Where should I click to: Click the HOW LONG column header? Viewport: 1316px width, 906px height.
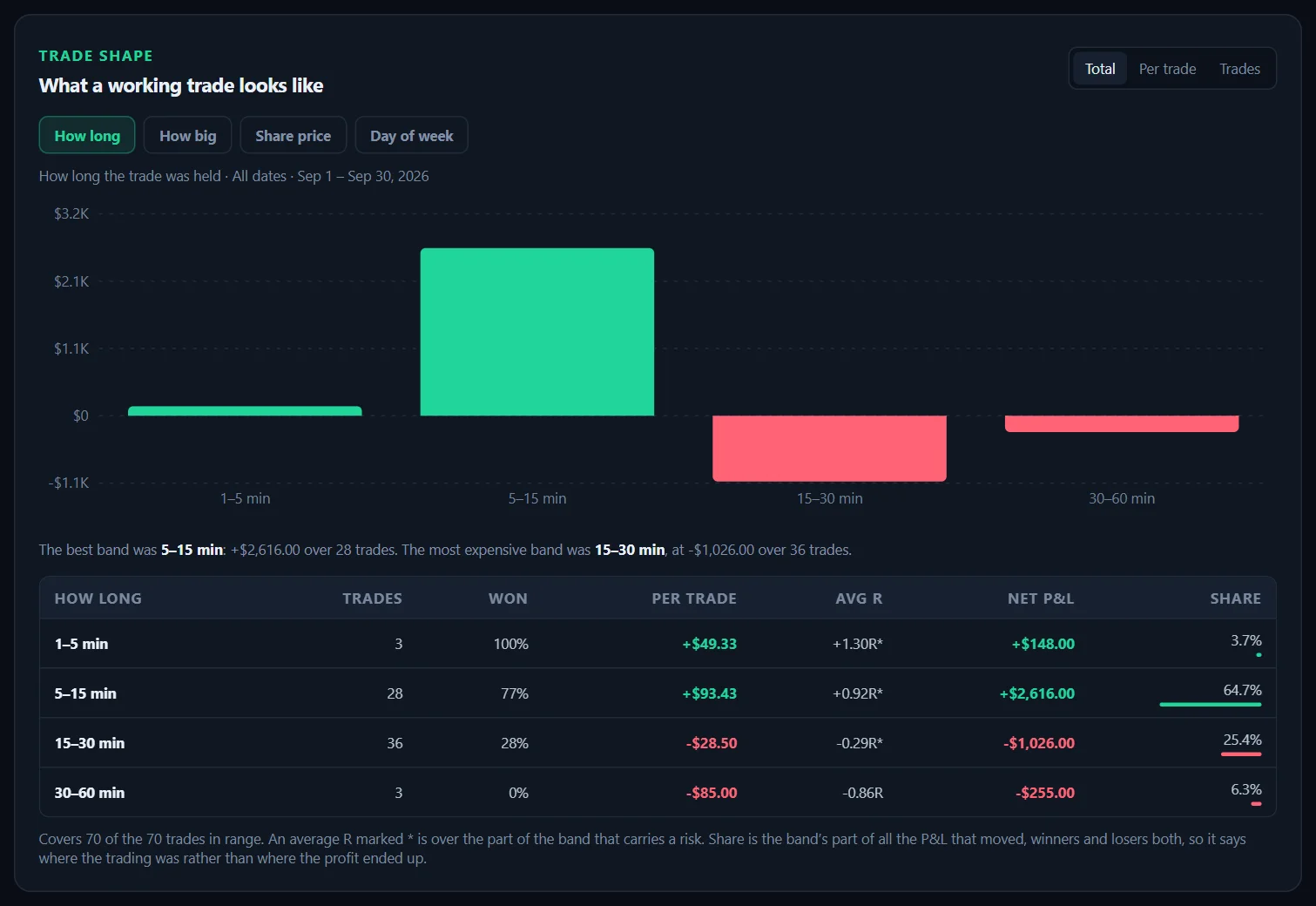point(98,598)
